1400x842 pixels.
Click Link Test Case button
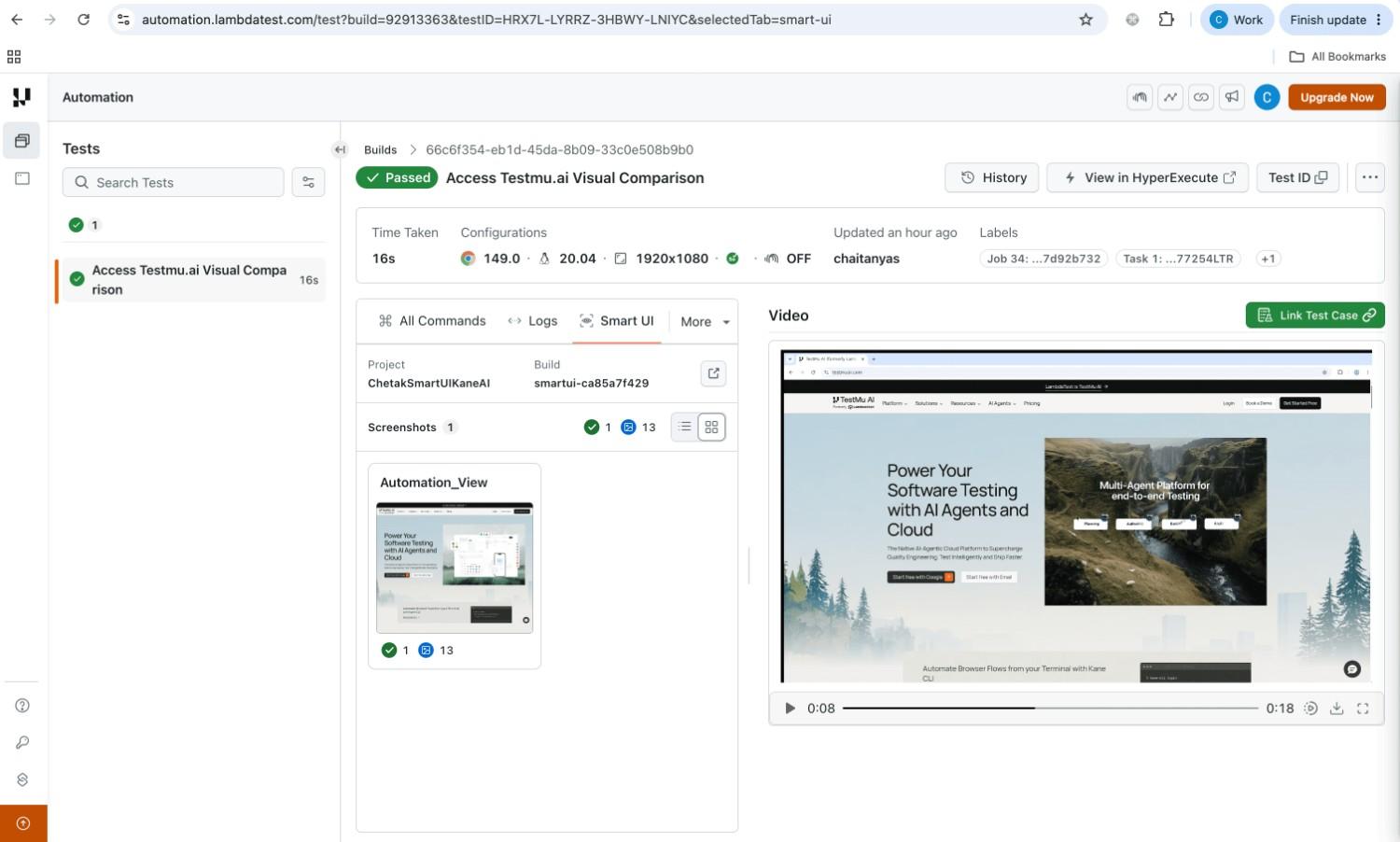[x=1315, y=316]
